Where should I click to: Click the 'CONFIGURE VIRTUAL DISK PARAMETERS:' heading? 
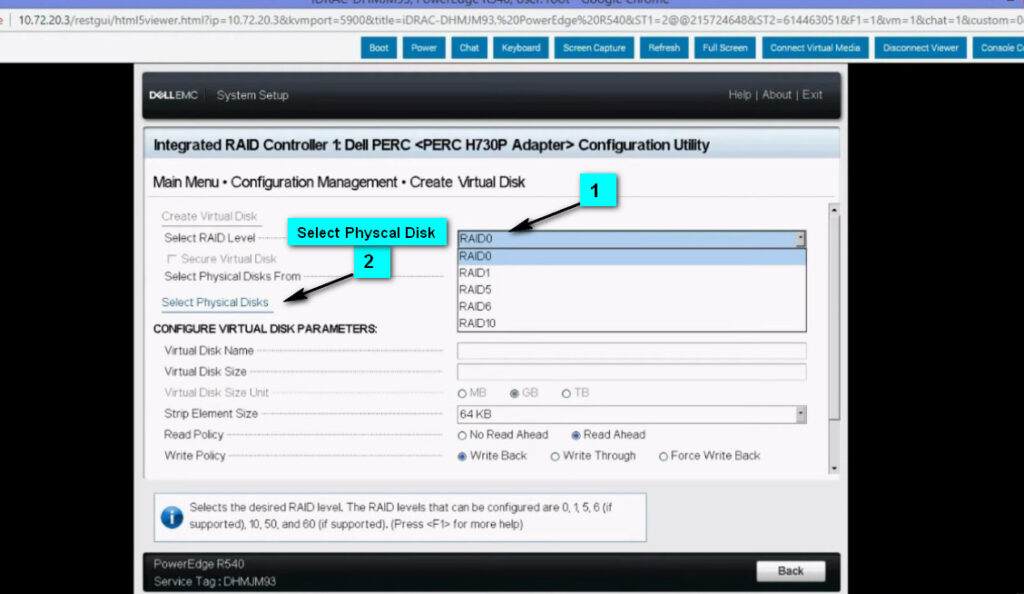pos(265,329)
